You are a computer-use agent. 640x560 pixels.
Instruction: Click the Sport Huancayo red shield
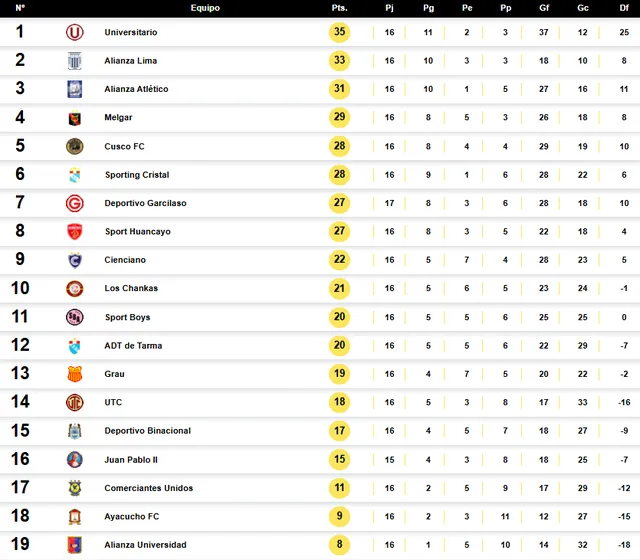[x=75, y=231]
